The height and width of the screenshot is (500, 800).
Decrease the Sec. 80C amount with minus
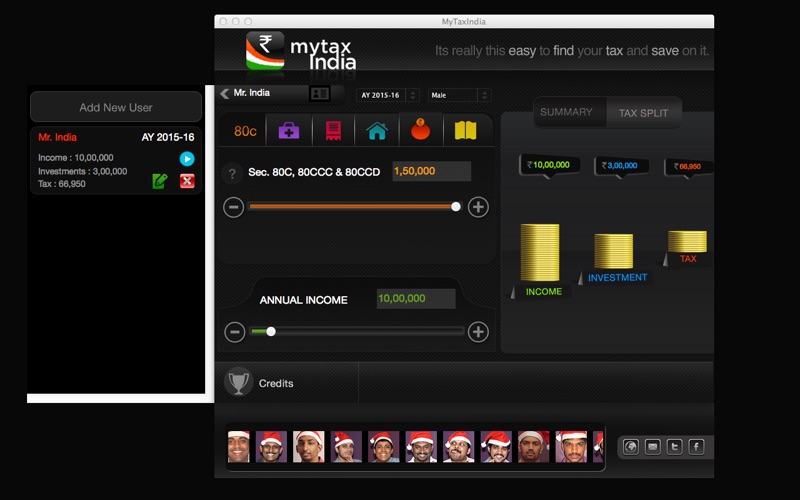[x=234, y=207]
